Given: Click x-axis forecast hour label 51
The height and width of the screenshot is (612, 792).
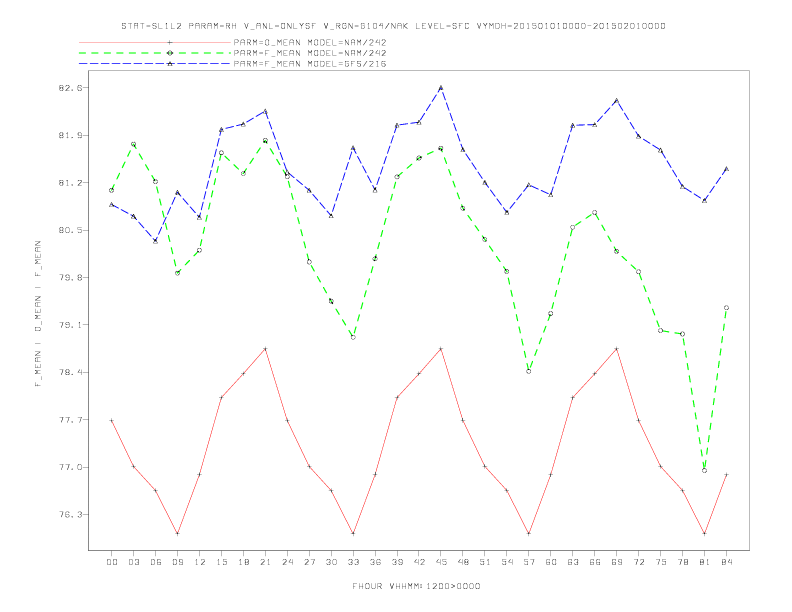Looking at the screenshot, I should [485, 562].
